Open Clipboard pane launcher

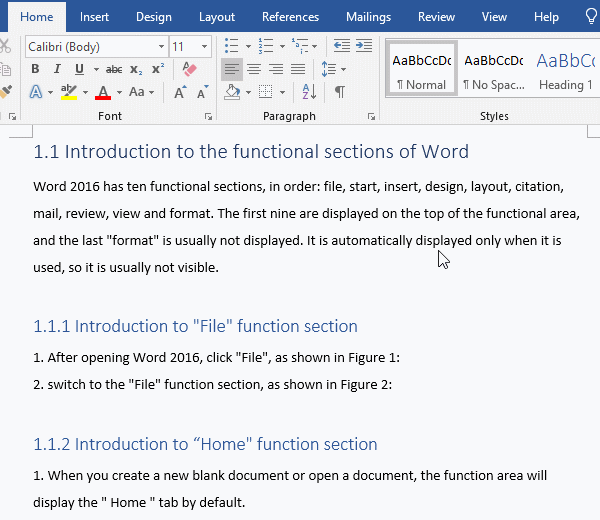pyautogui.click(x=12, y=117)
